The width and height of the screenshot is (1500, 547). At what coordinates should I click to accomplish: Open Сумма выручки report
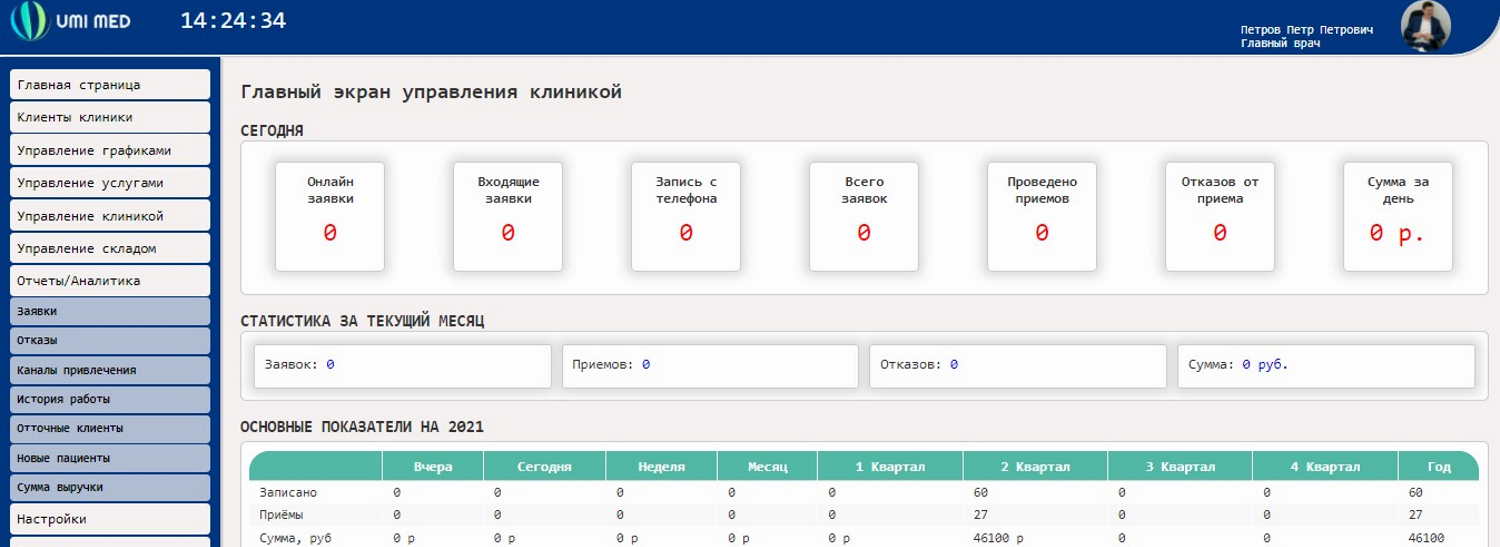(x=110, y=487)
